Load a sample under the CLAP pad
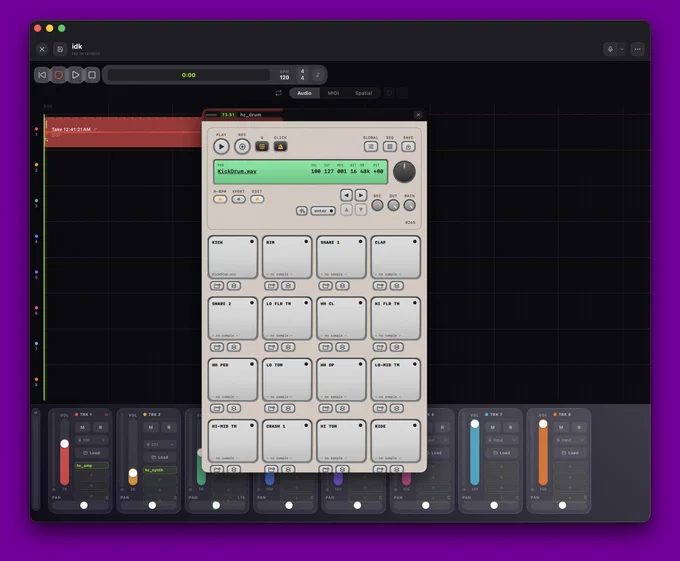680x561 pixels. point(380,286)
